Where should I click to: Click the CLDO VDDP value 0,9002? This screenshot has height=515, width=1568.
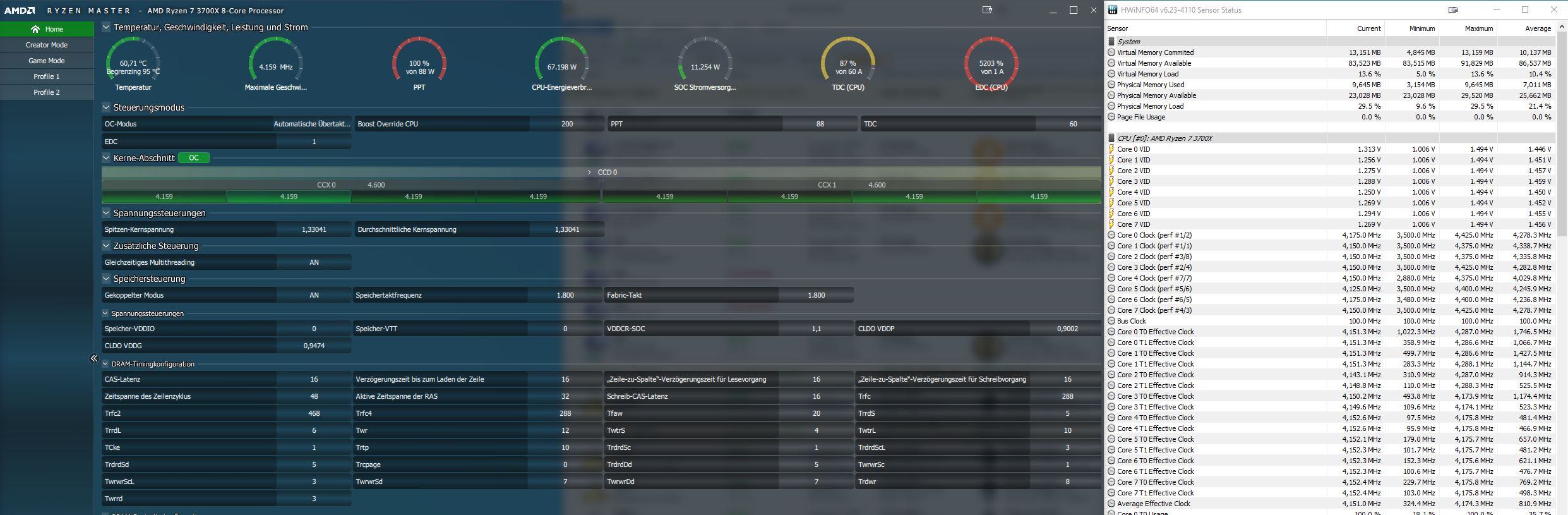(1067, 329)
